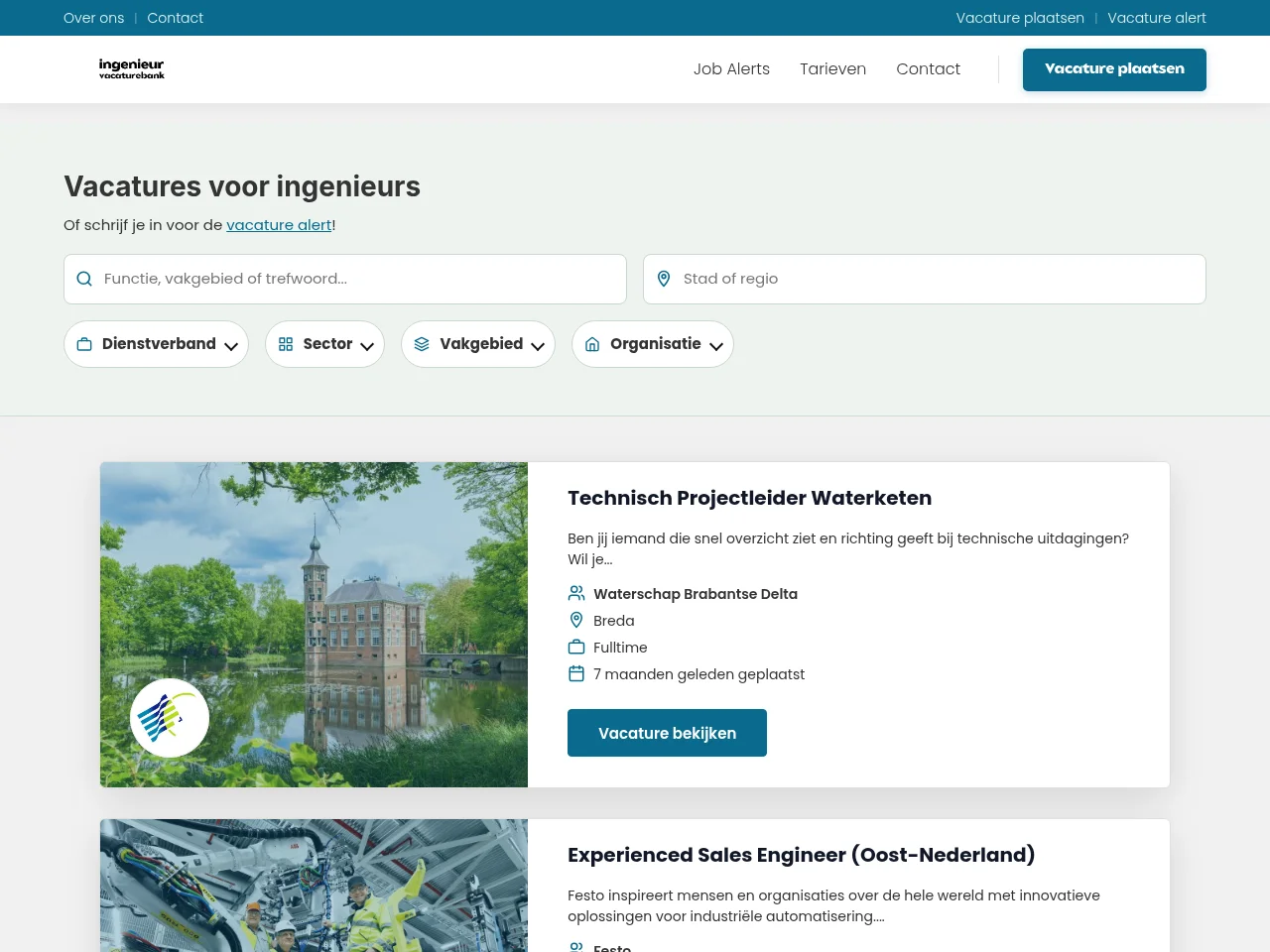Image resolution: width=1270 pixels, height=952 pixels.
Task: Click the people icon beside Waterschap Brabantse Delta
Action: pos(576,593)
